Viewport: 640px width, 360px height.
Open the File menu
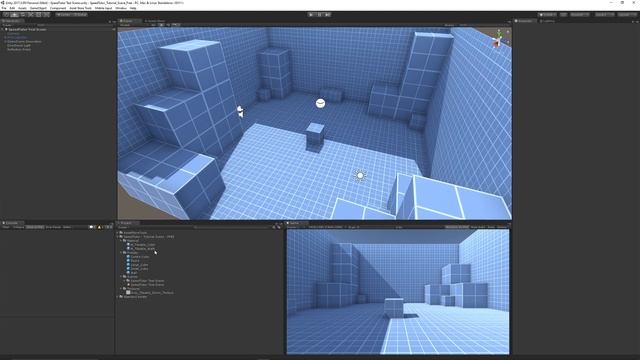pyautogui.click(x=4, y=8)
